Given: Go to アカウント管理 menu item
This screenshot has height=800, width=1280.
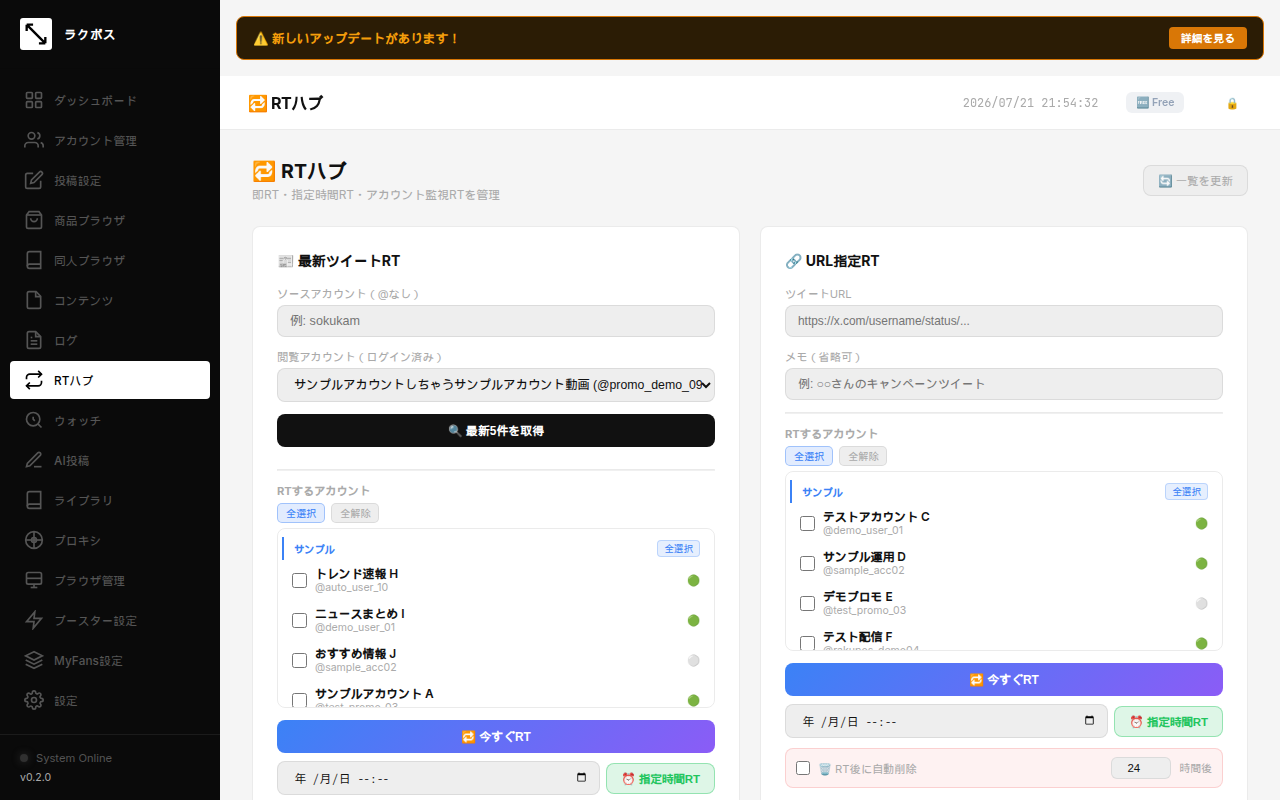Looking at the screenshot, I should 110,140.
